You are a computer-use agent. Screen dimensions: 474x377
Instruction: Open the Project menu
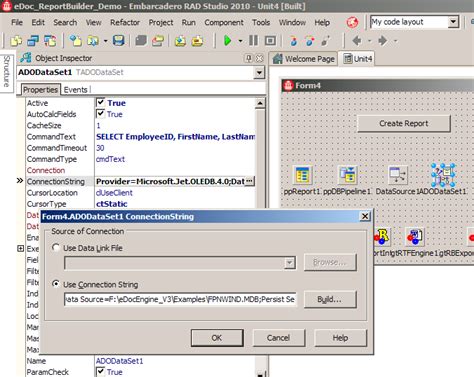click(161, 22)
